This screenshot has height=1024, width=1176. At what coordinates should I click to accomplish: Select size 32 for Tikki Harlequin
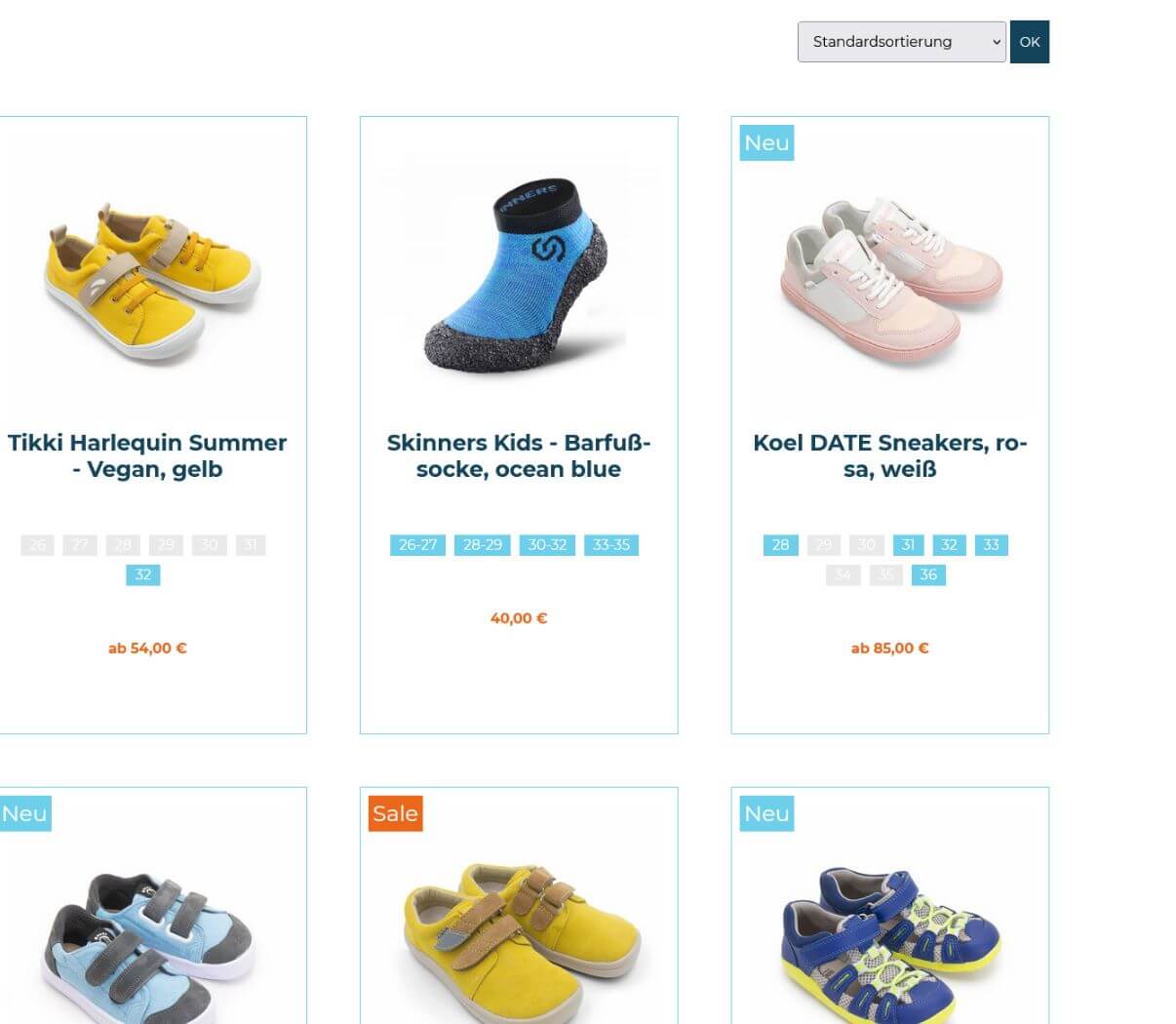[143, 574]
